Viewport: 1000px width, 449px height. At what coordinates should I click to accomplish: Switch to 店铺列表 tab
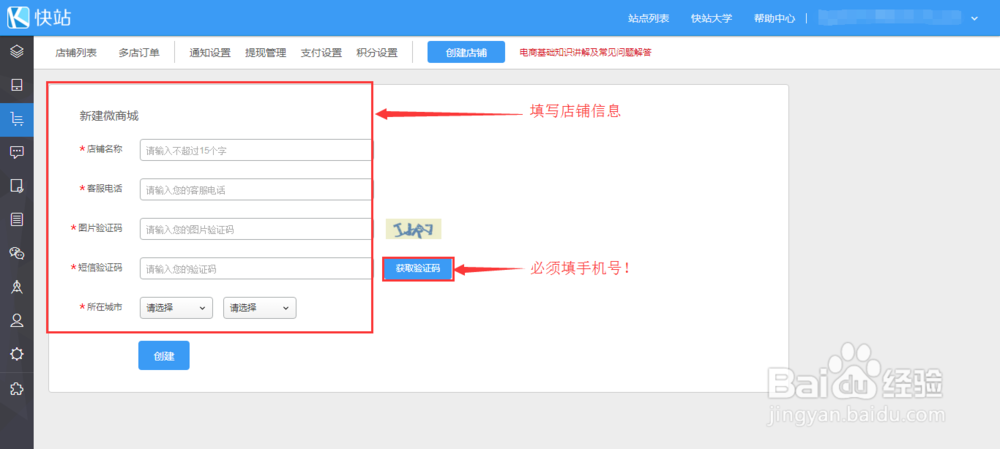click(x=76, y=53)
